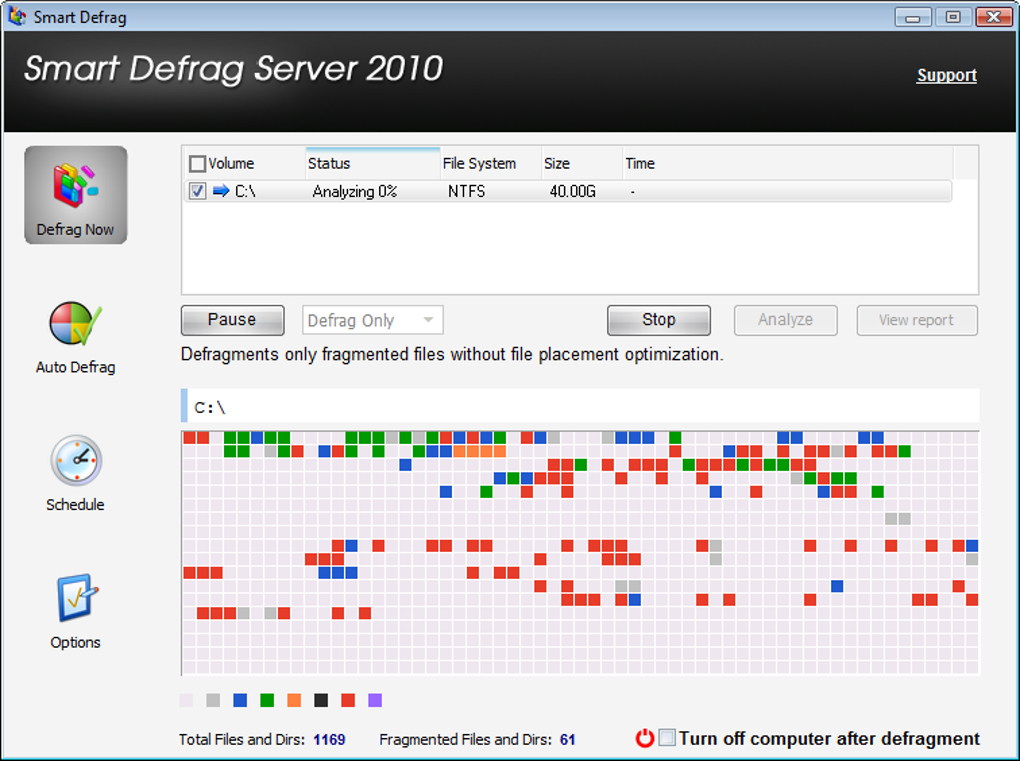Select the 40.00G size cell
1020x761 pixels.
click(x=572, y=191)
